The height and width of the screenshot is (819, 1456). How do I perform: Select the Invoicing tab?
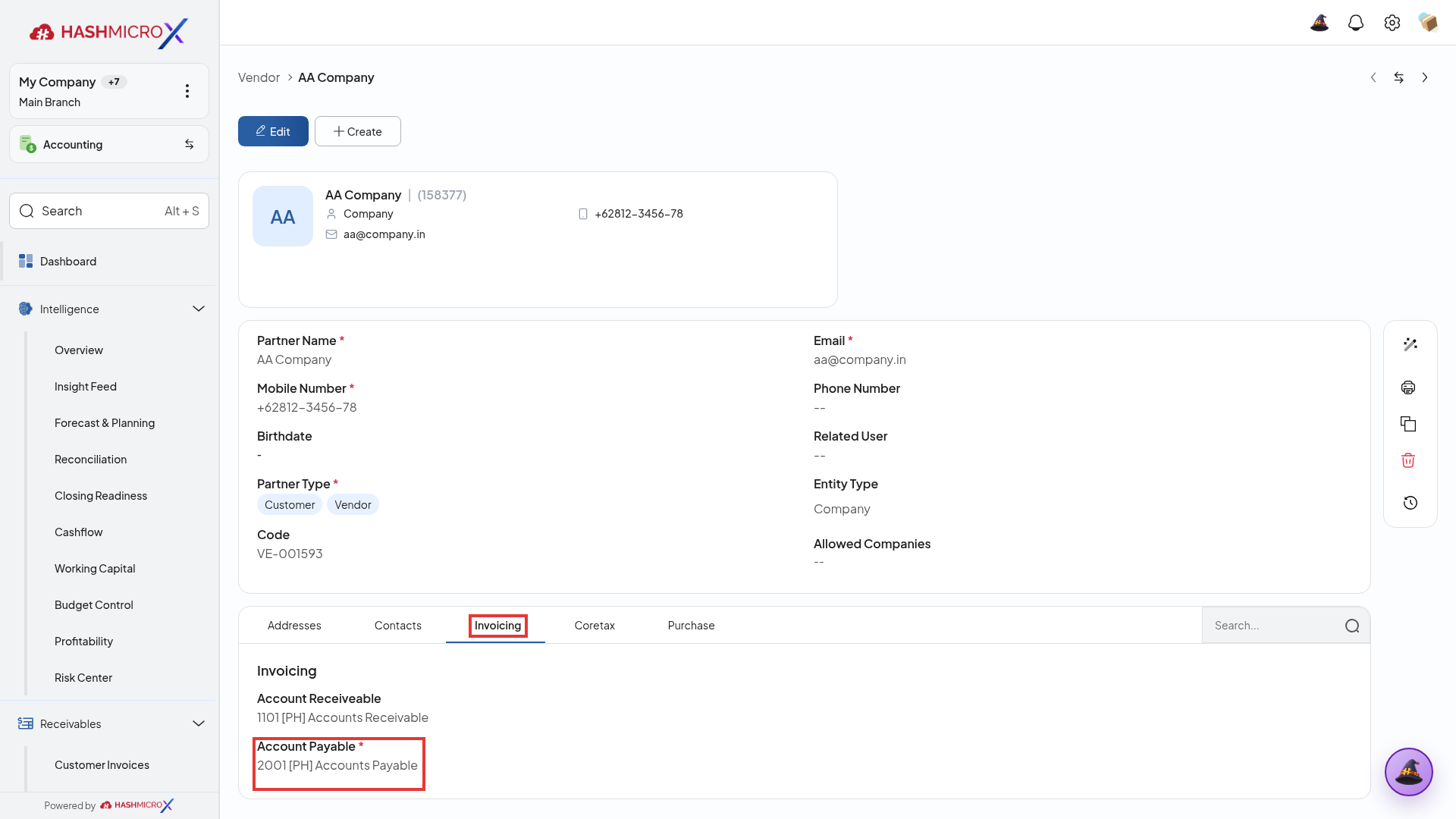tap(497, 626)
